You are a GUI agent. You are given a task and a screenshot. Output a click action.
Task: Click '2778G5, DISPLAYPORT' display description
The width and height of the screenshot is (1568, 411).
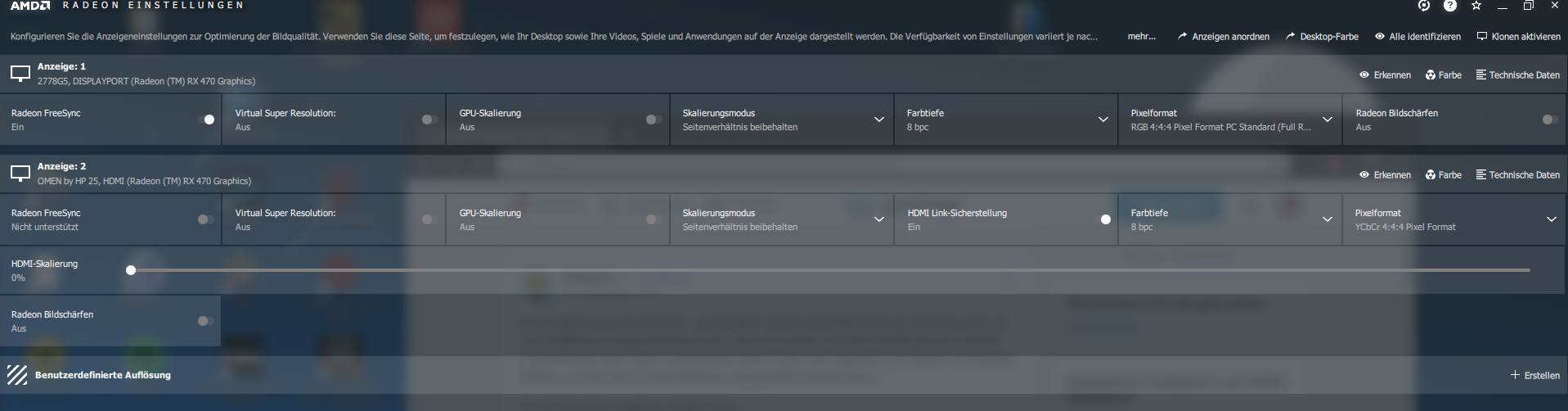[146, 81]
